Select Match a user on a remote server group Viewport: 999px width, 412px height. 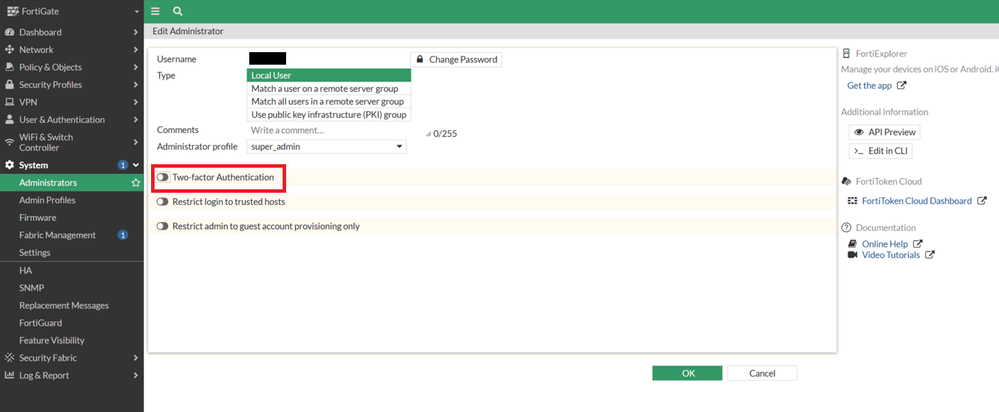tap(329, 89)
